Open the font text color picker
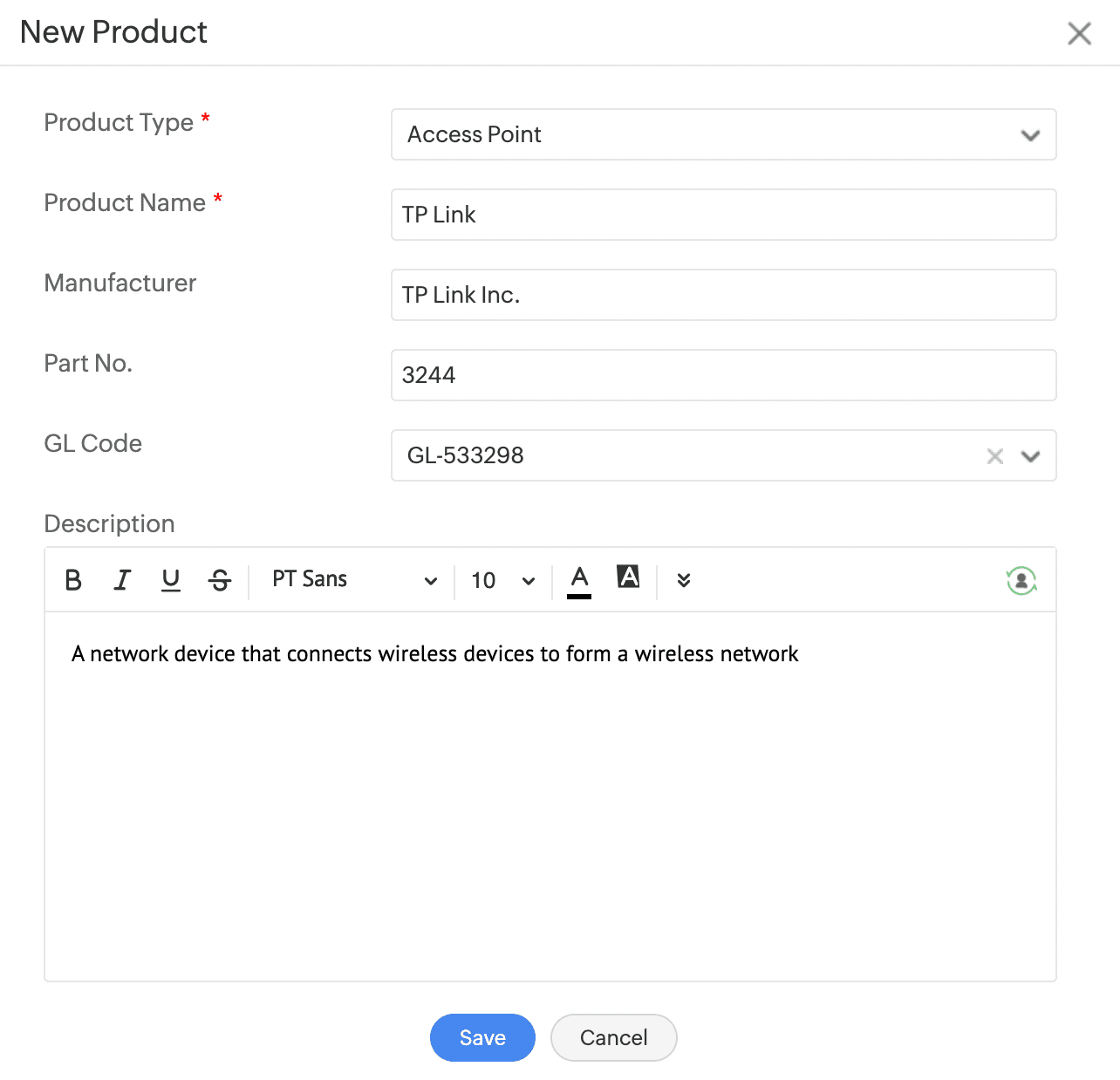 579,580
